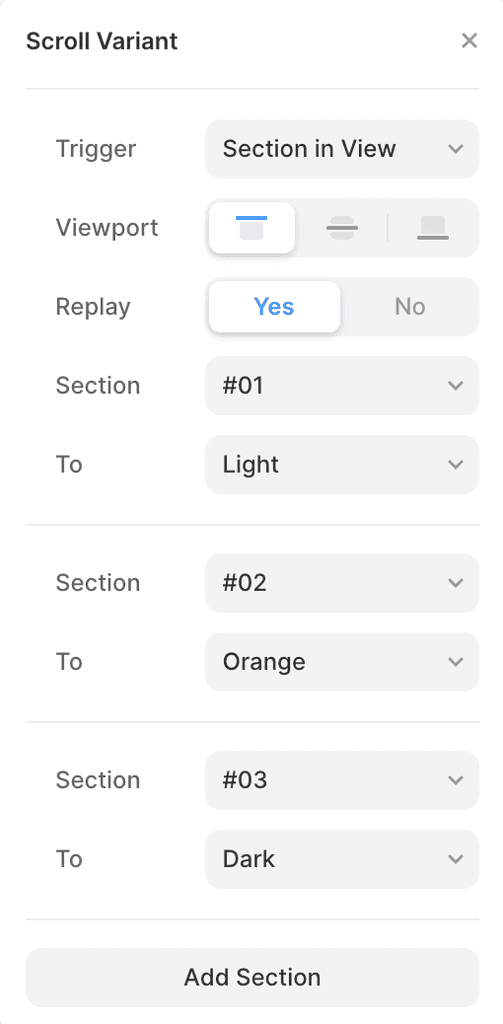Select the center viewport alignment icon

(x=342, y=228)
